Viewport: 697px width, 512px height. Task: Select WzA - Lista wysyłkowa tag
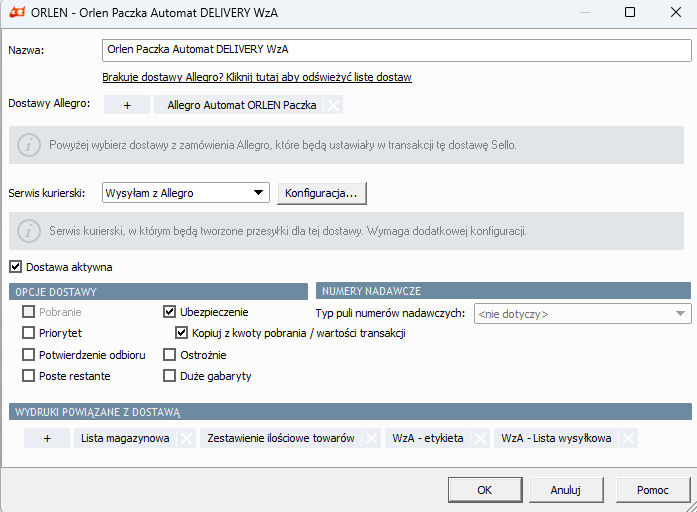pos(556,439)
